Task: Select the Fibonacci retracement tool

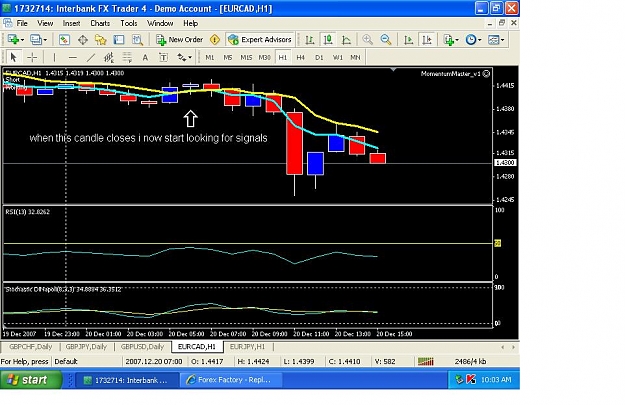Action: click(x=127, y=57)
